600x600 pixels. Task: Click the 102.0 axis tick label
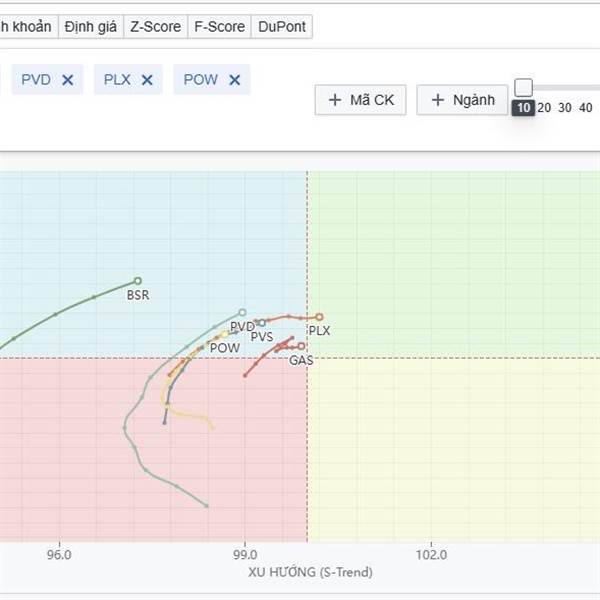coord(431,554)
